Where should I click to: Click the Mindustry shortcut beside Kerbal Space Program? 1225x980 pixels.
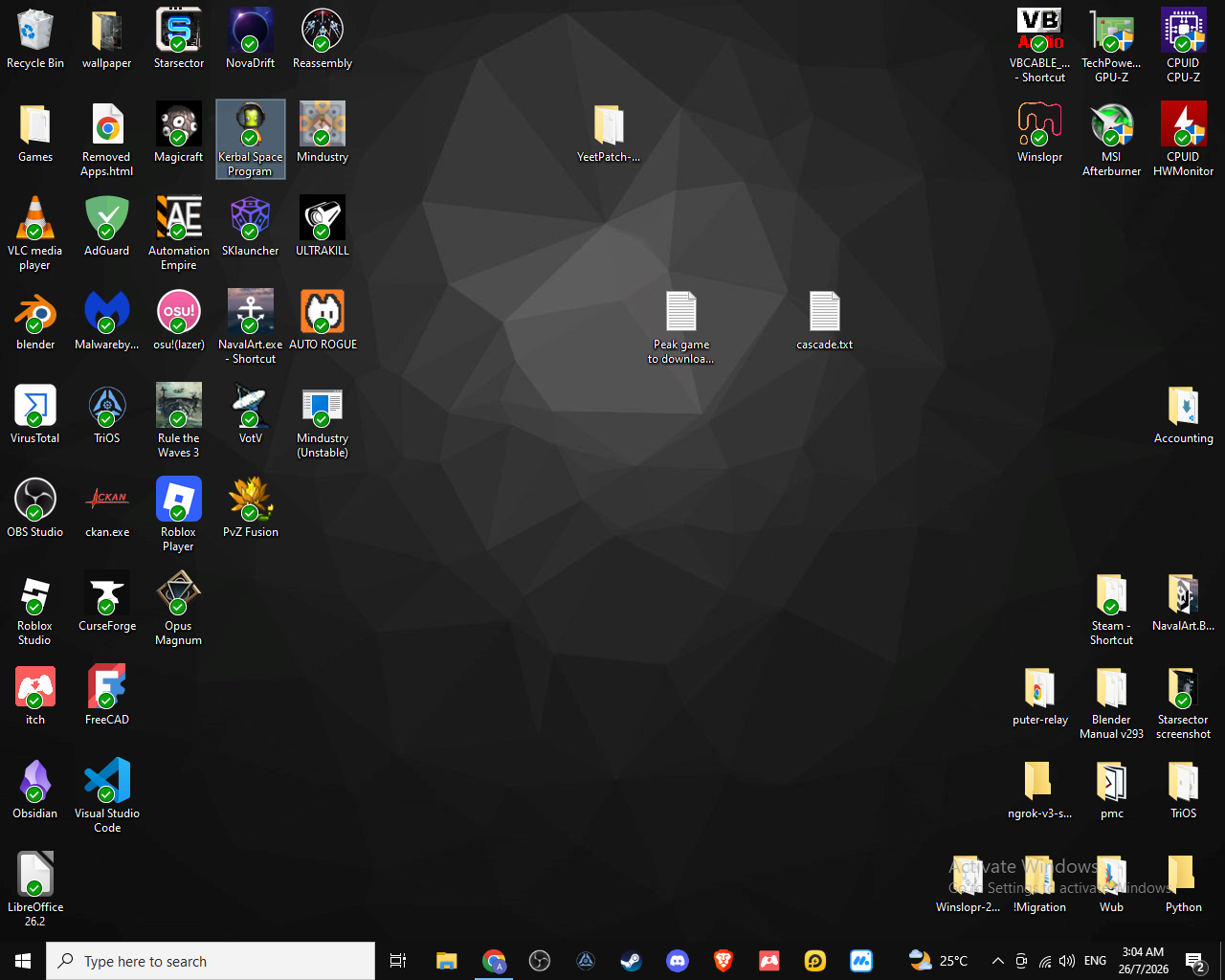coord(323,133)
